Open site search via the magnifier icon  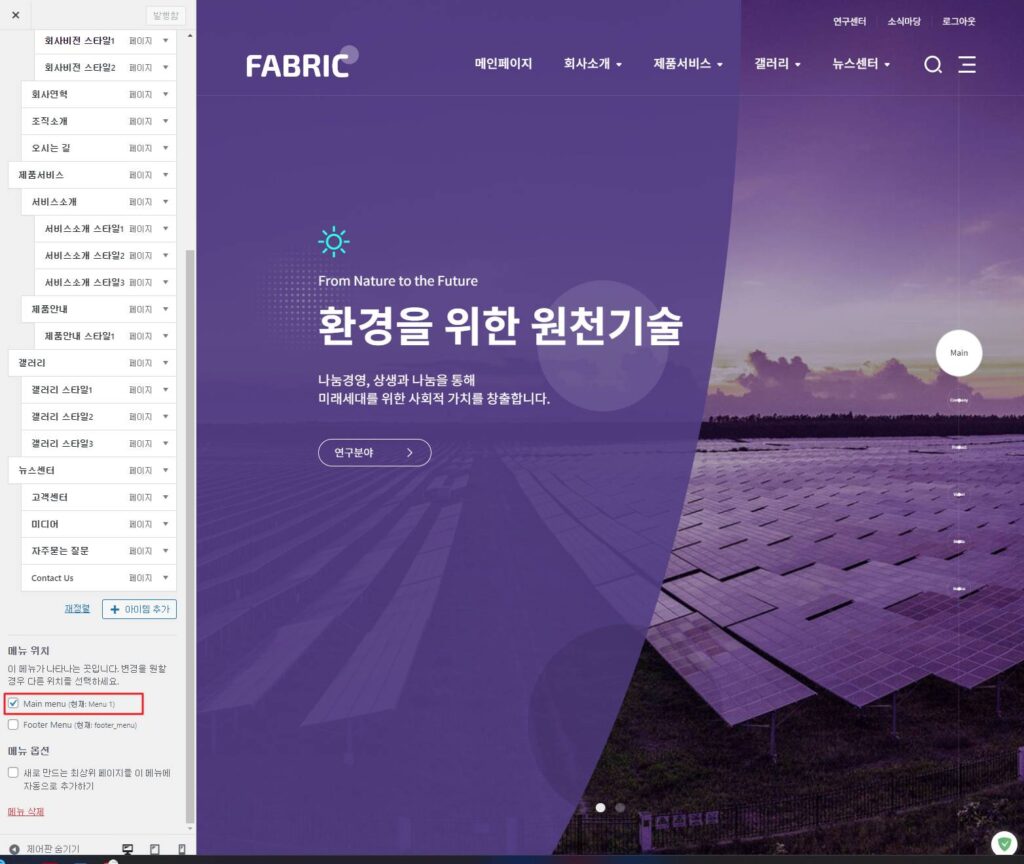pos(932,65)
